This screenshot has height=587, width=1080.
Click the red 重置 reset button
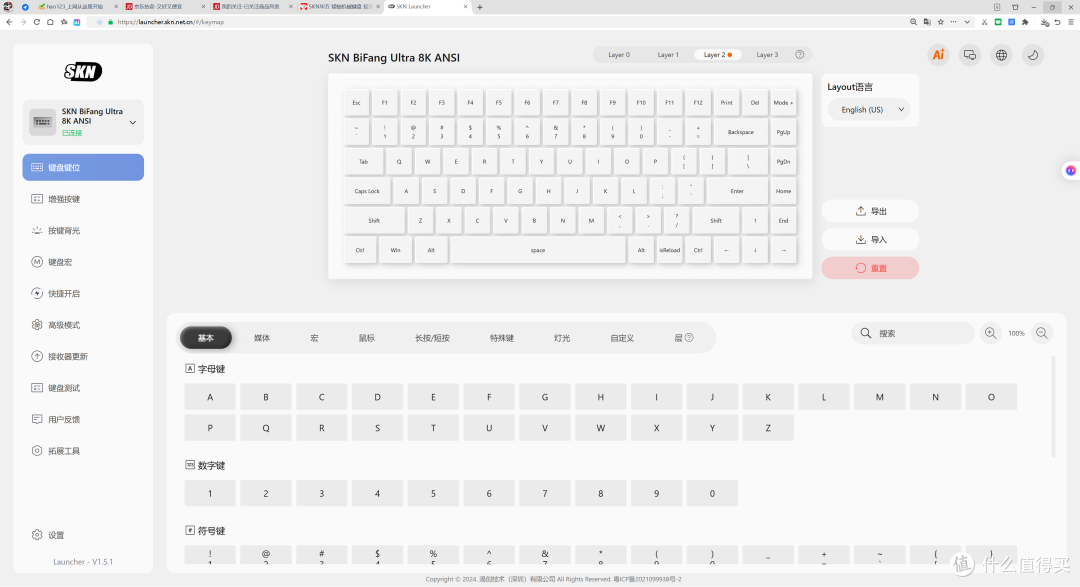(871, 268)
